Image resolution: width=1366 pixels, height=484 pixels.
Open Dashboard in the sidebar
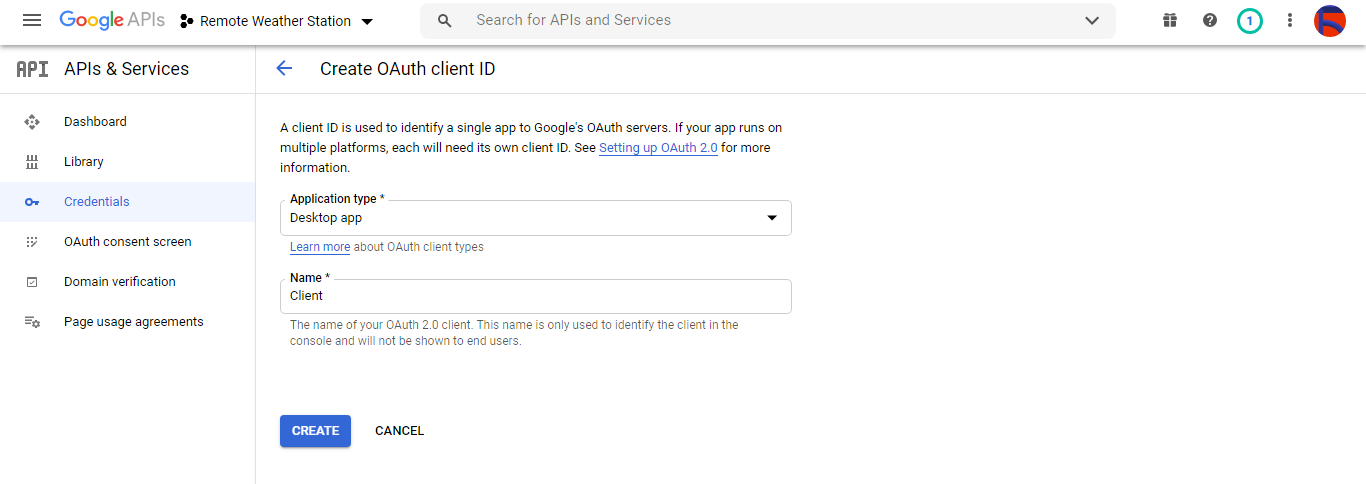[95, 122]
